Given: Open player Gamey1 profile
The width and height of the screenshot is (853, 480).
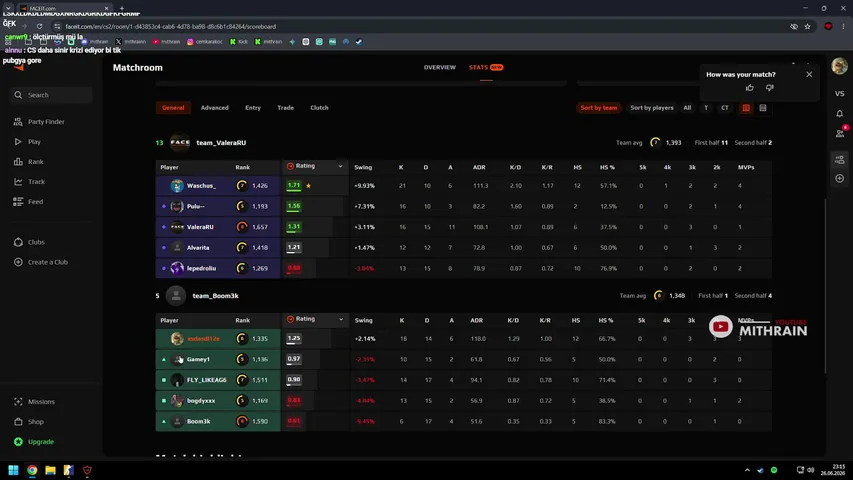Looking at the screenshot, I should tap(198, 359).
